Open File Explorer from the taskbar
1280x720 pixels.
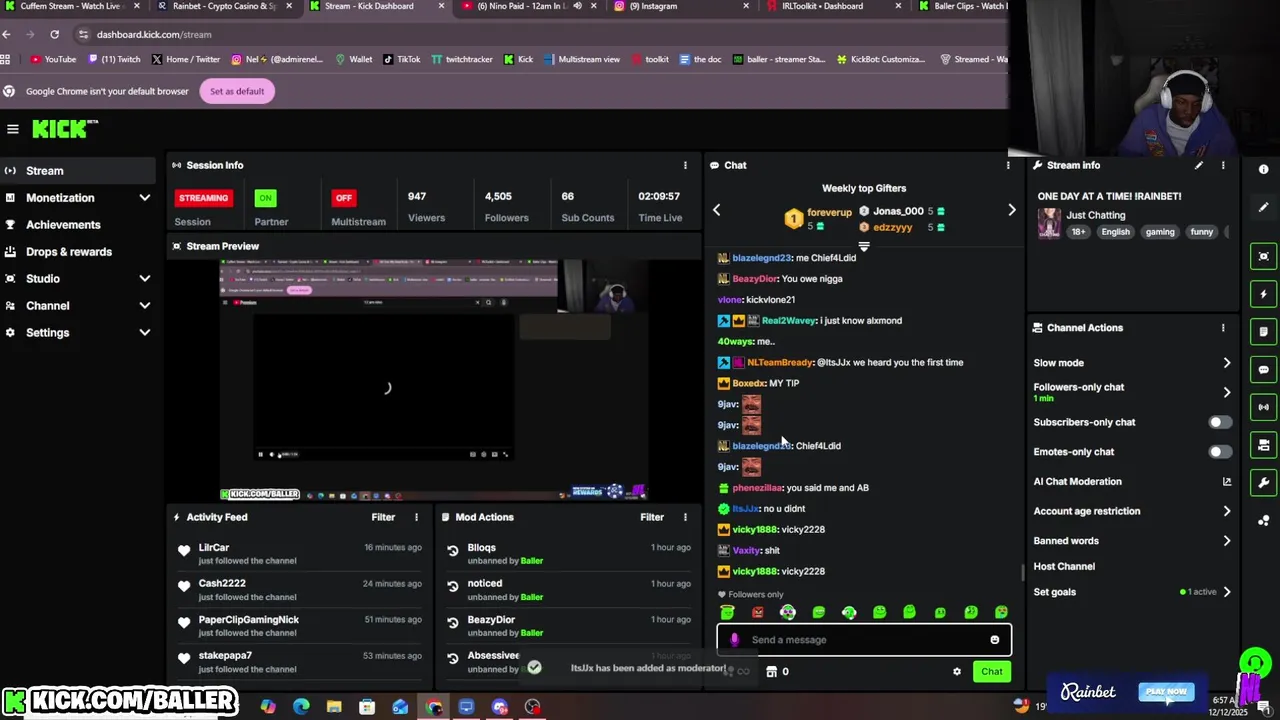[x=334, y=708]
